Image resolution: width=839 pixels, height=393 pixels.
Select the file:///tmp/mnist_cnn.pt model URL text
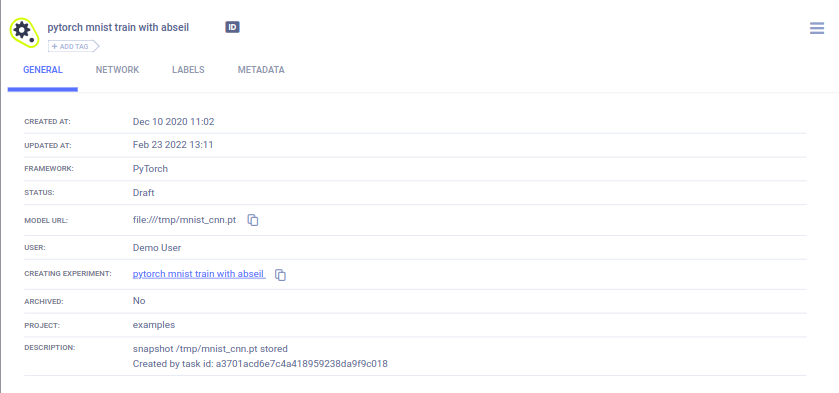(x=184, y=220)
